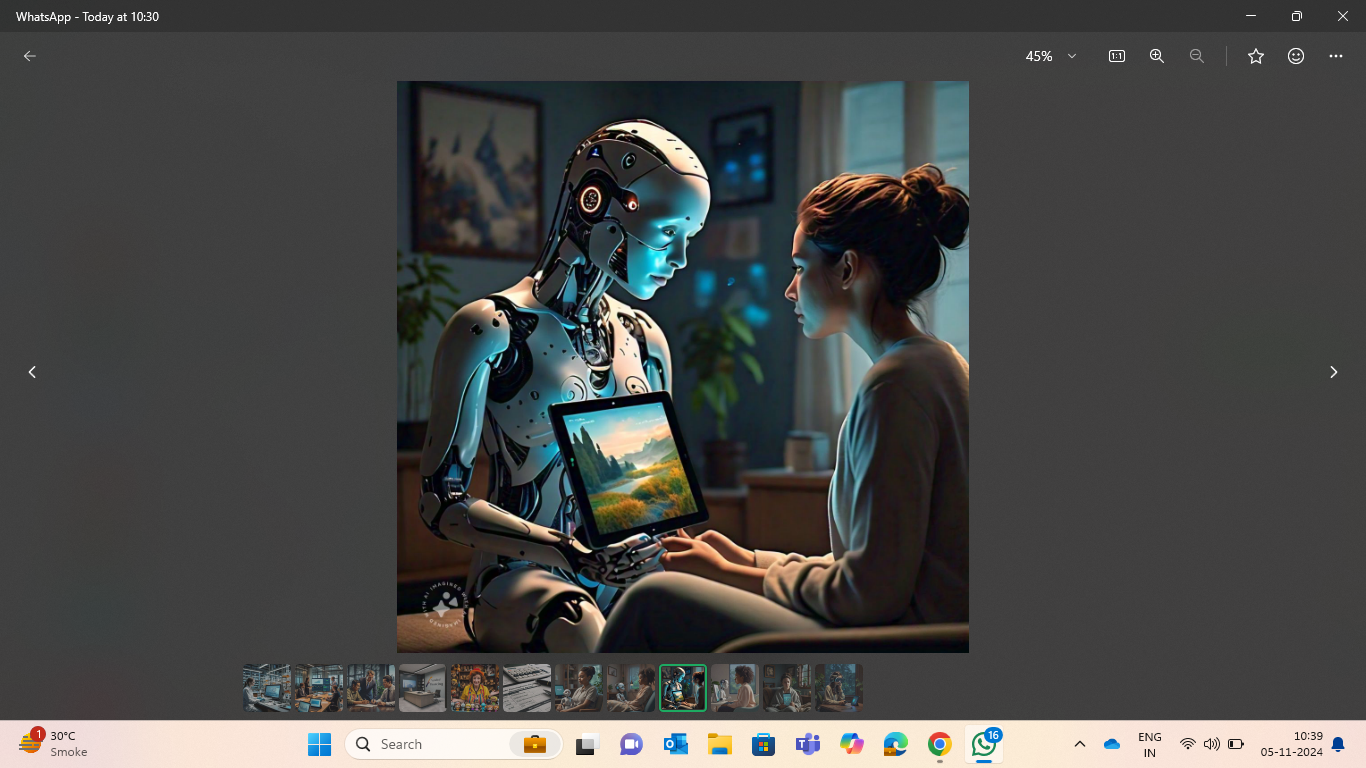Screen dimensions: 1366x768
Task: Open the gray keyboard close-up thumbnail
Action: [527, 688]
